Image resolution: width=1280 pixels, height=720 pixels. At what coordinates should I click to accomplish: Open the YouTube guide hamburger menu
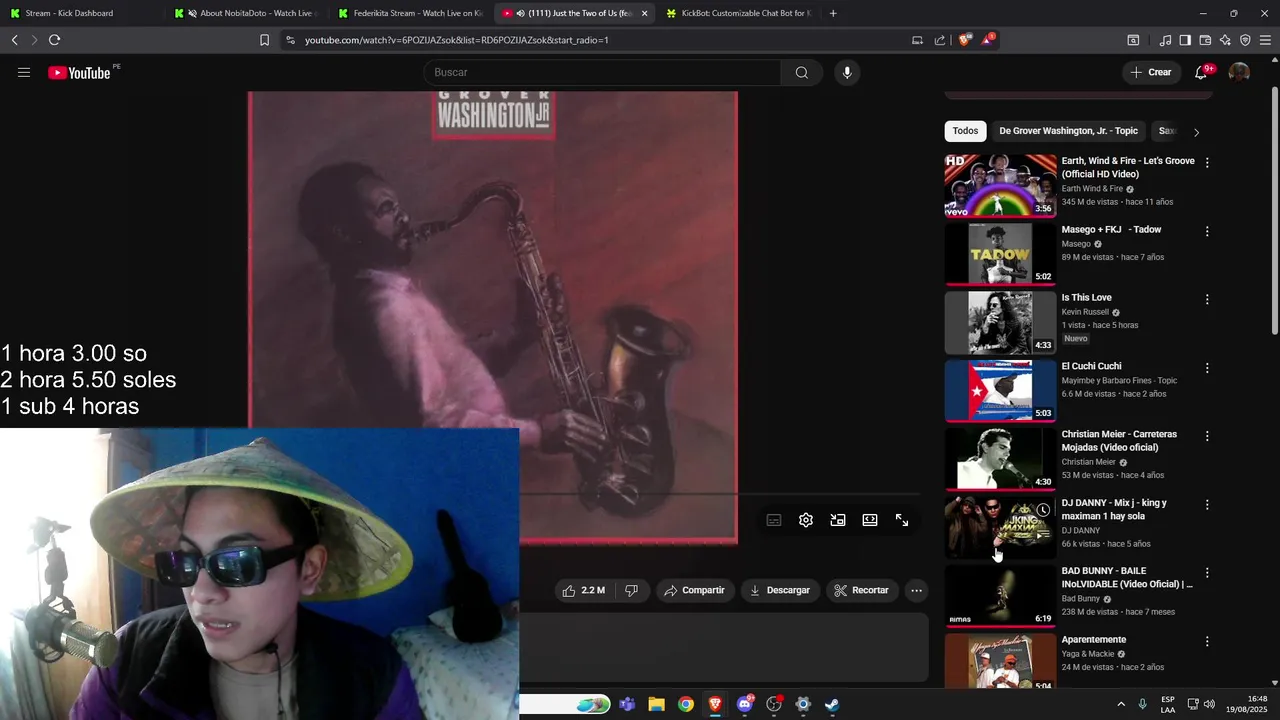pyautogui.click(x=24, y=72)
